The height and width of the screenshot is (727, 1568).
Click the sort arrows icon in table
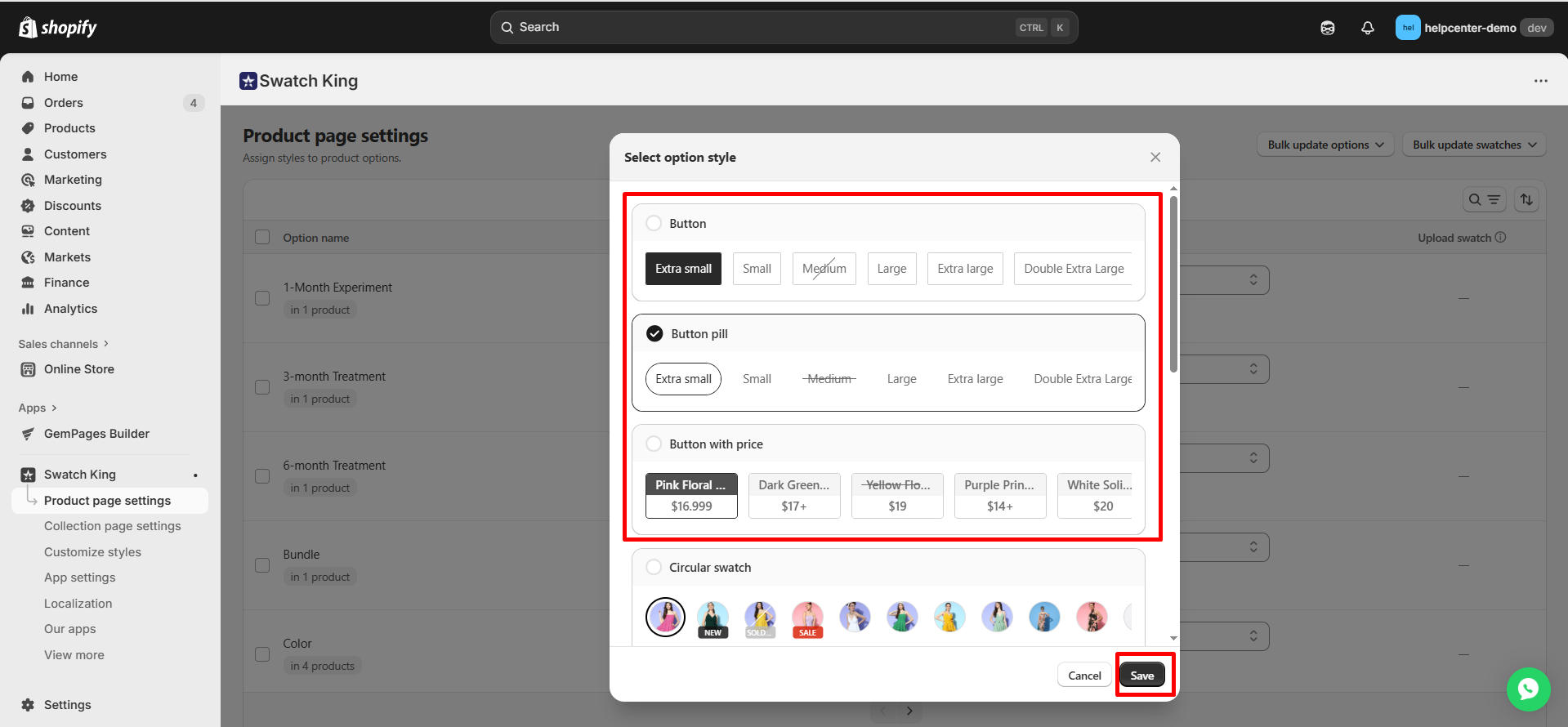pos(1526,200)
